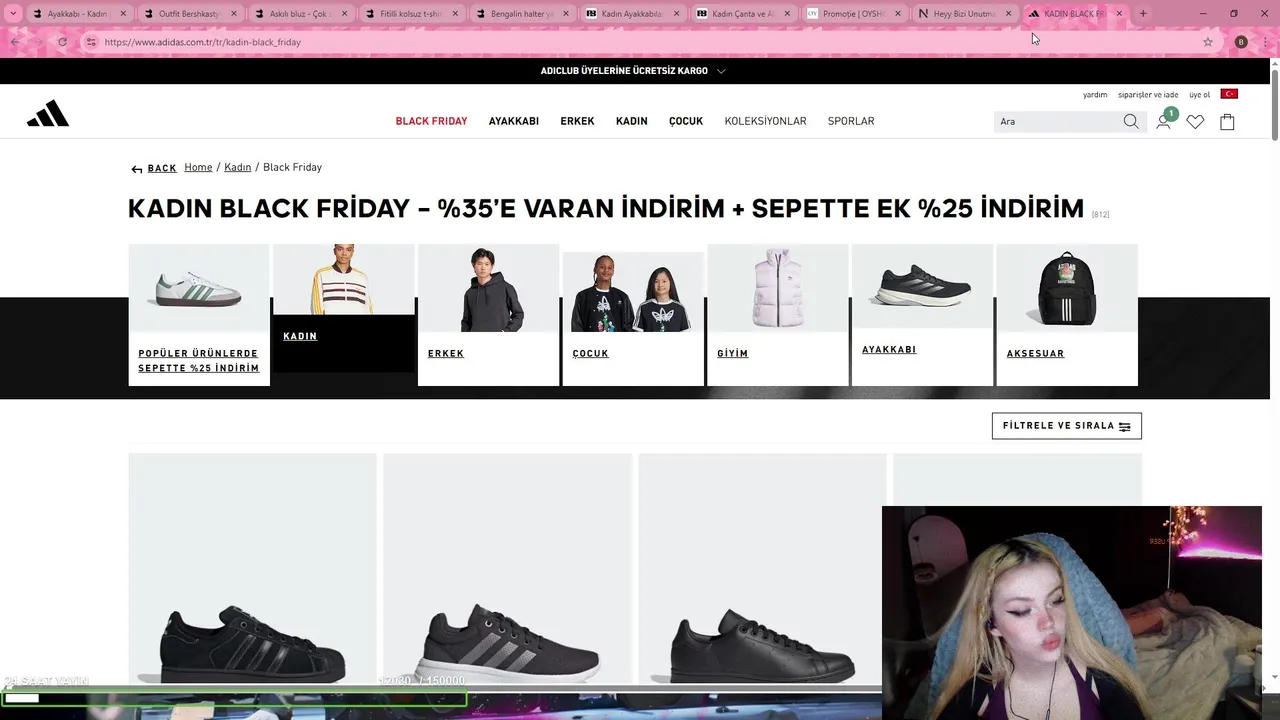1280x720 pixels.
Task: Click the Ara search field
Action: 1058,121
